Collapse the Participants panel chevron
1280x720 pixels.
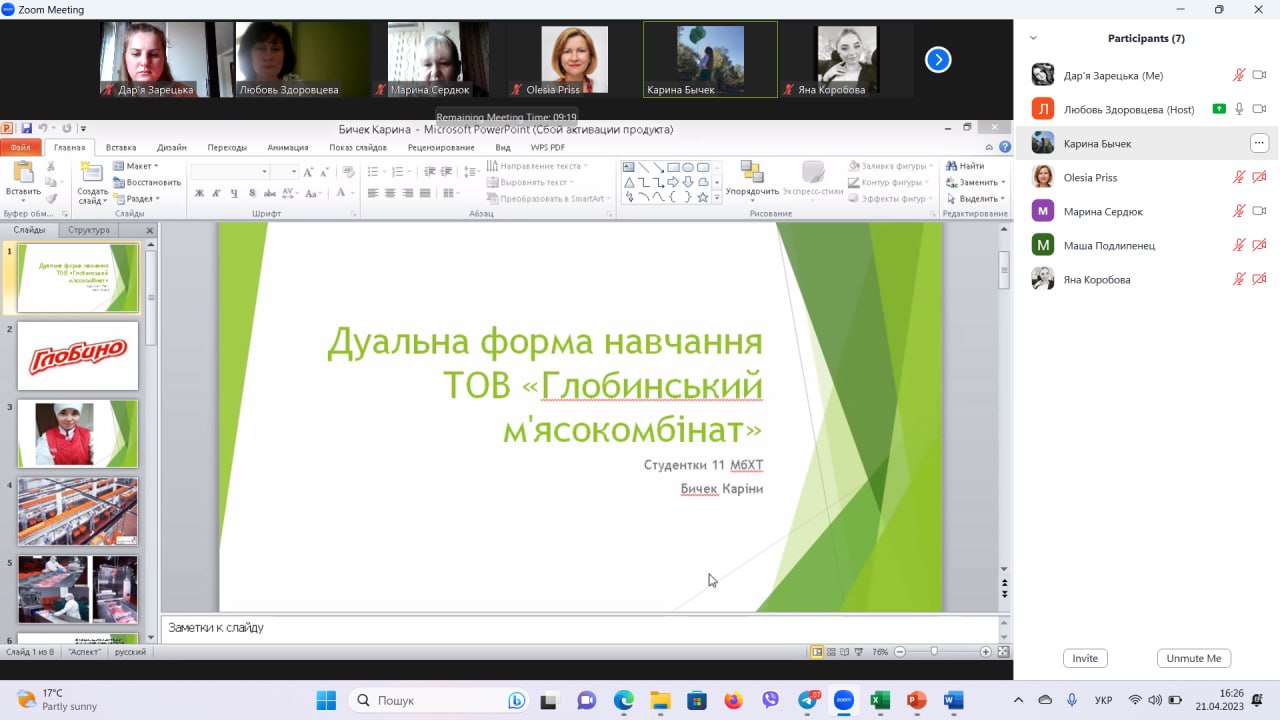pyautogui.click(x=1033, y=38)
